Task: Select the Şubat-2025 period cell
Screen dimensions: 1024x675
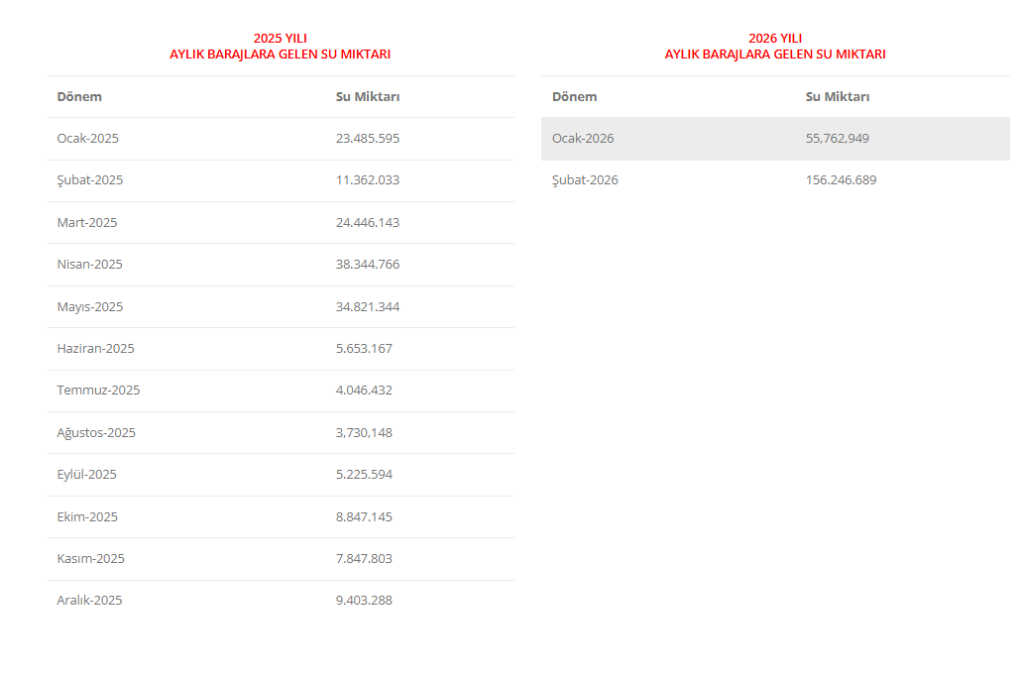Action: coord(90,181)
